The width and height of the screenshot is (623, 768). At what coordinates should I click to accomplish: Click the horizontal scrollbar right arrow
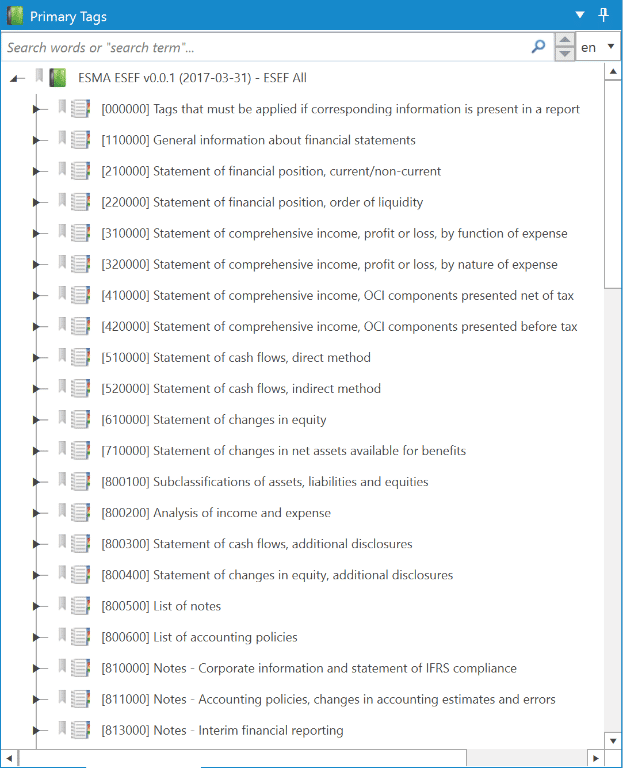tap(596, 758)
